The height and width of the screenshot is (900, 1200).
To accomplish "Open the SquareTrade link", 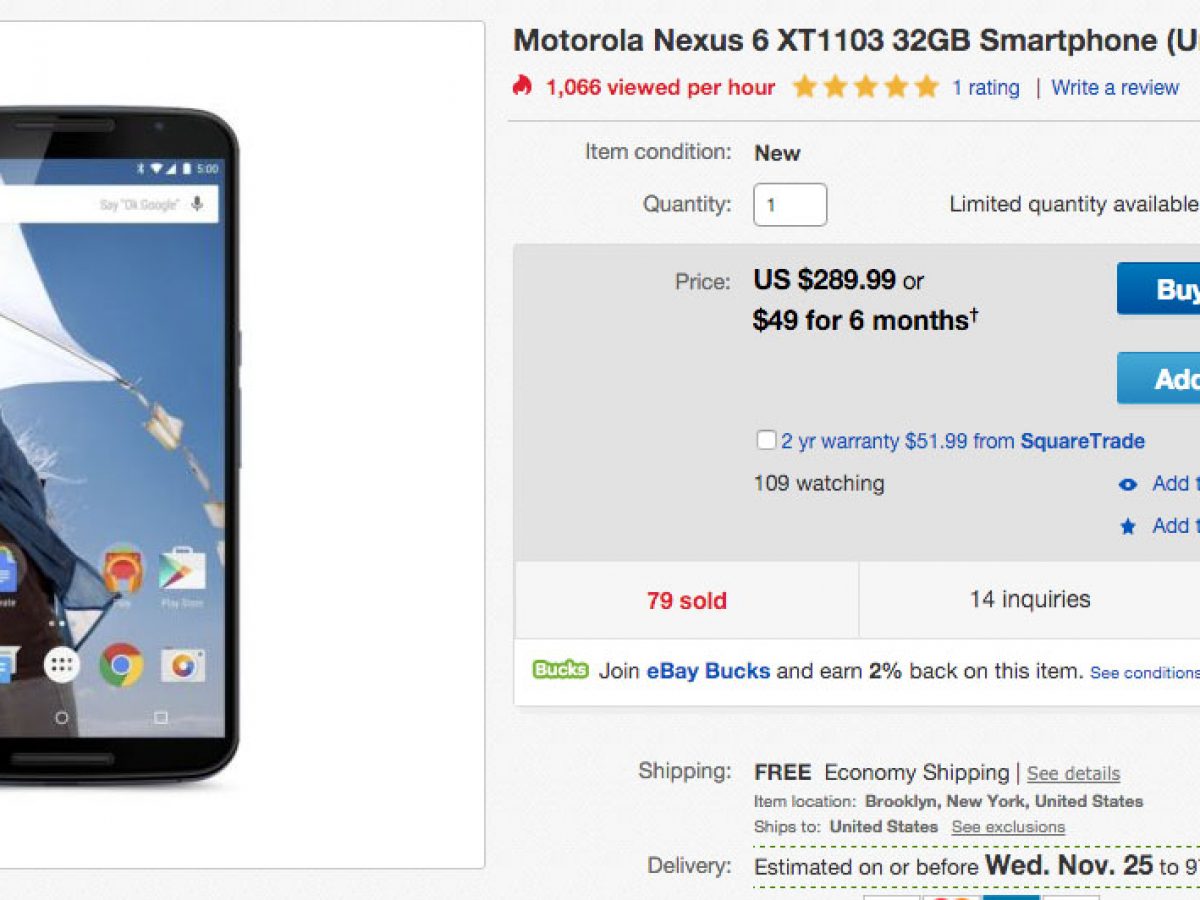I will [1082, 441].
